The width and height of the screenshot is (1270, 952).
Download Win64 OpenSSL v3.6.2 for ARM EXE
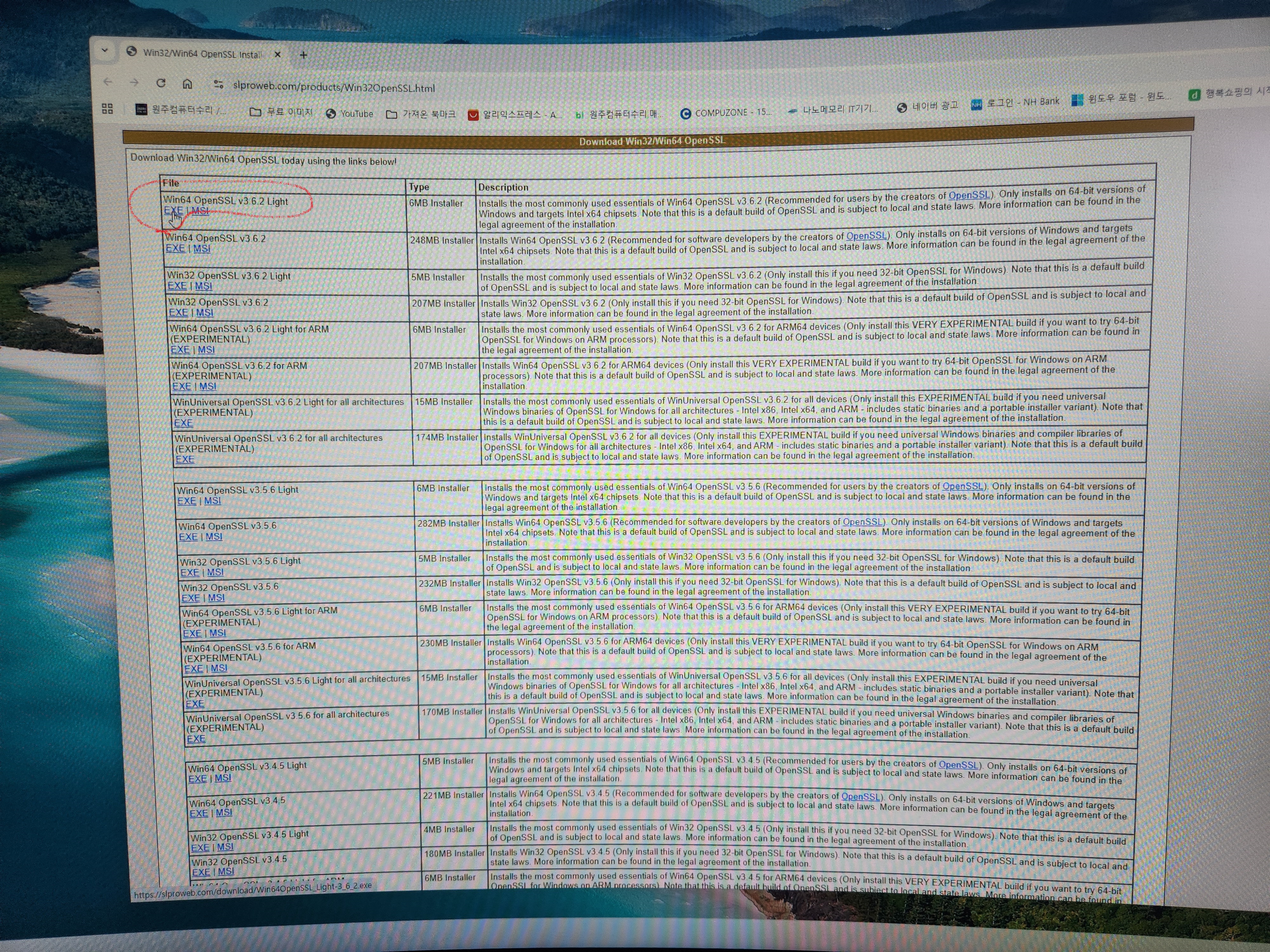(x=181, y=387)
